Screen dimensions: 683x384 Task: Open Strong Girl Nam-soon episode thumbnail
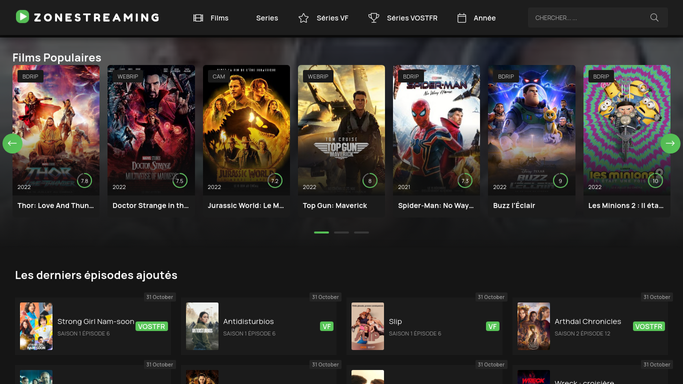point(36,326)
